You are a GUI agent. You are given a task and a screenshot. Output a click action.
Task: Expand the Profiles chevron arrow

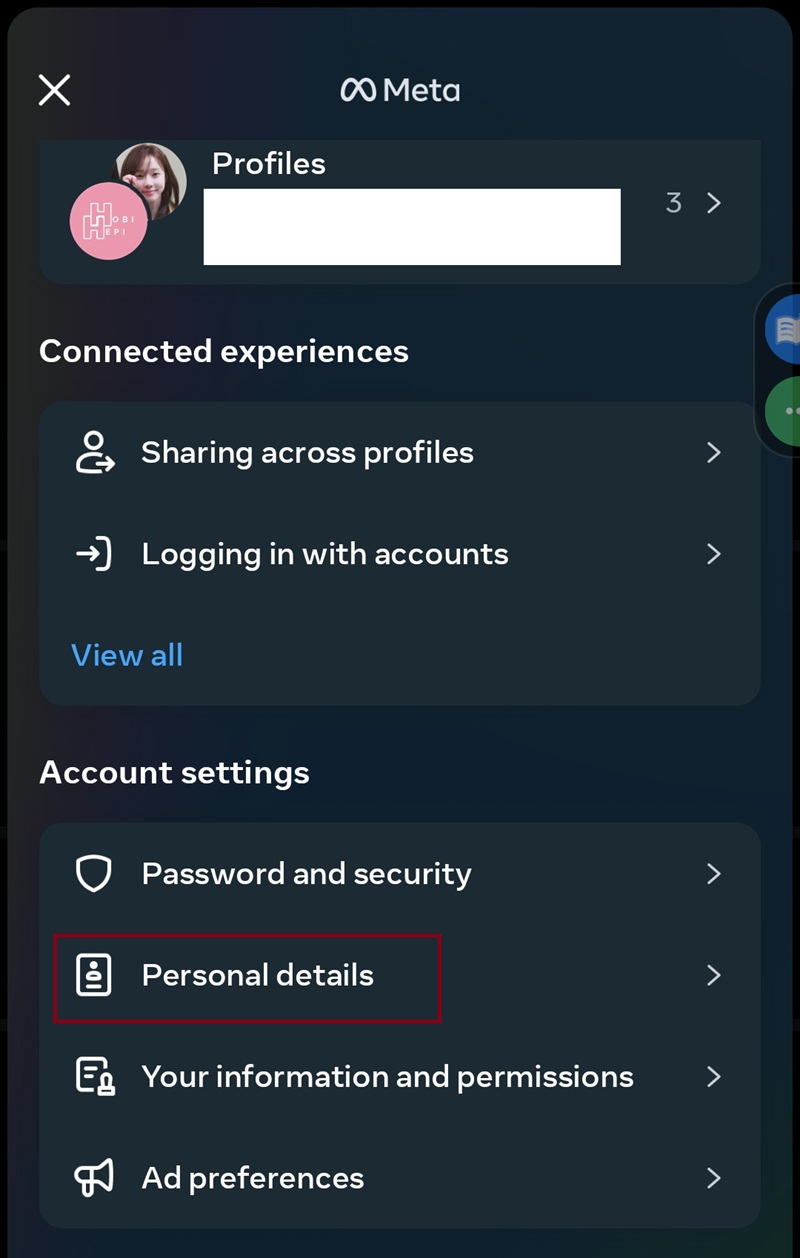click(x=713, y=203)
